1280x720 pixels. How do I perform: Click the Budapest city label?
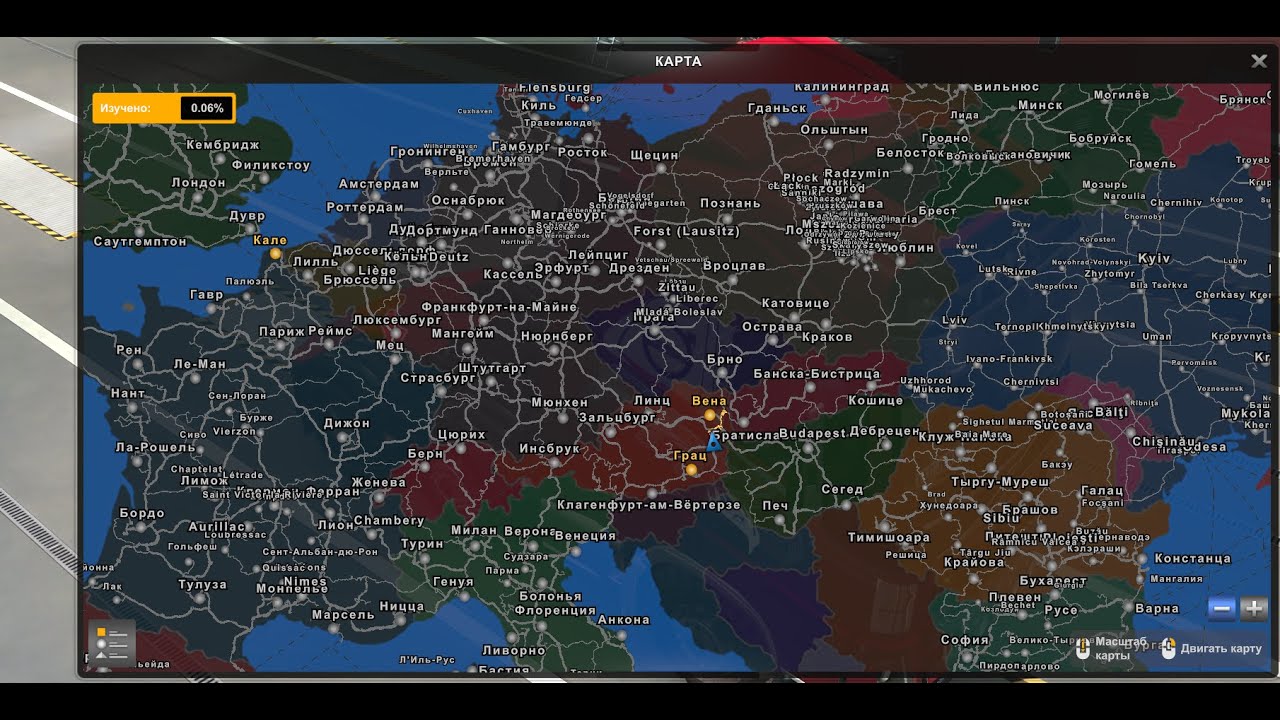point(812,434)
